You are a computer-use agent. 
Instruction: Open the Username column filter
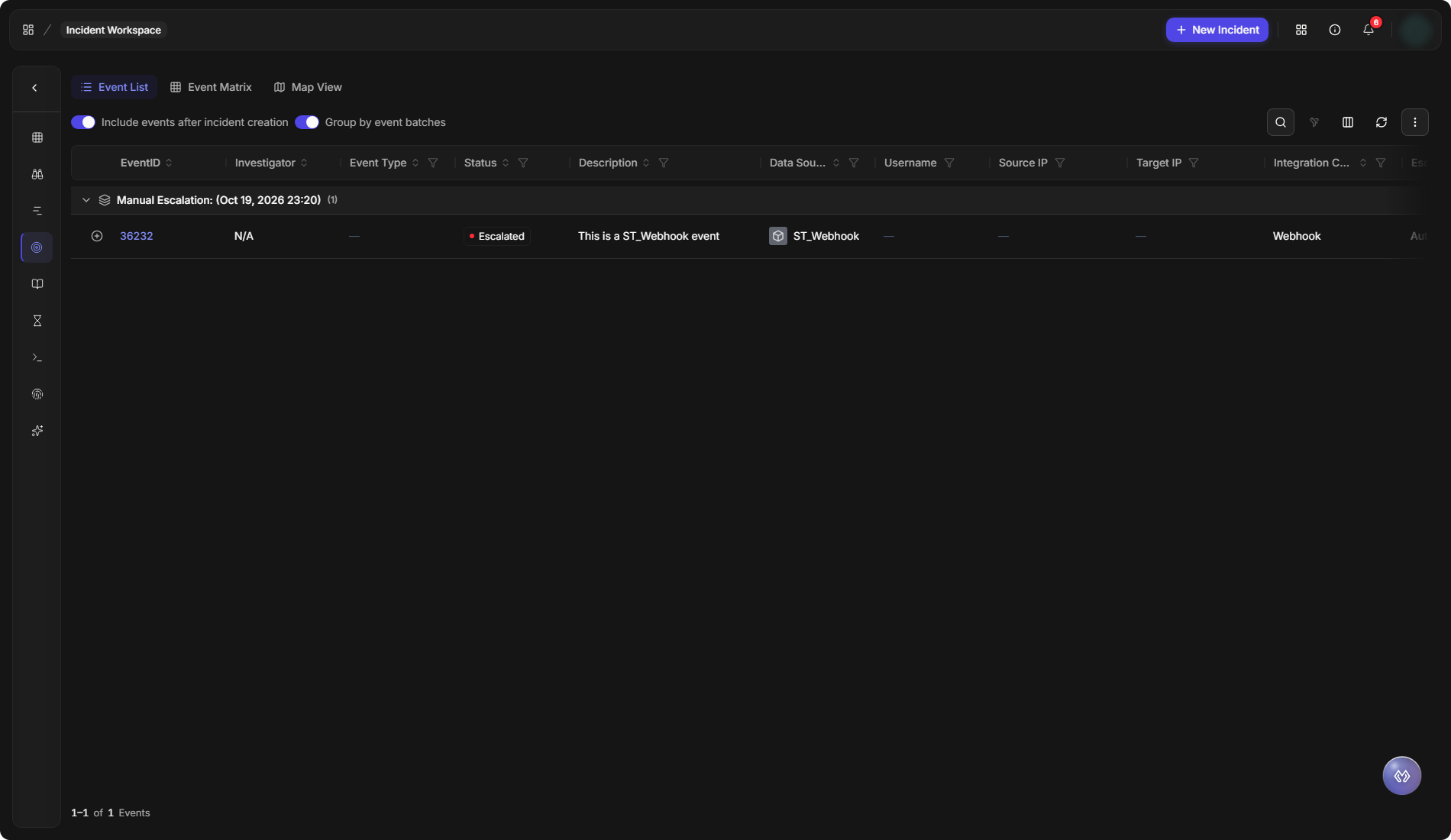(949, 163)
